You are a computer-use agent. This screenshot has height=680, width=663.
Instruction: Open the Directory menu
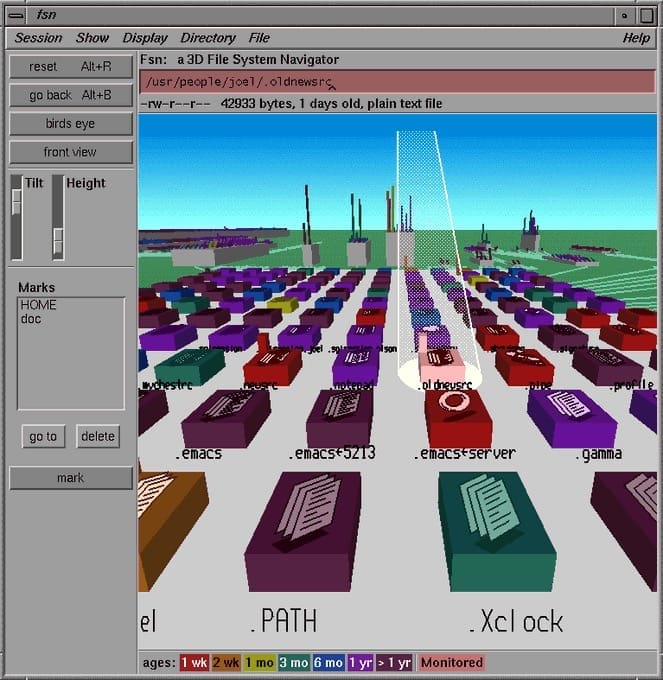(x=208, y=38)
